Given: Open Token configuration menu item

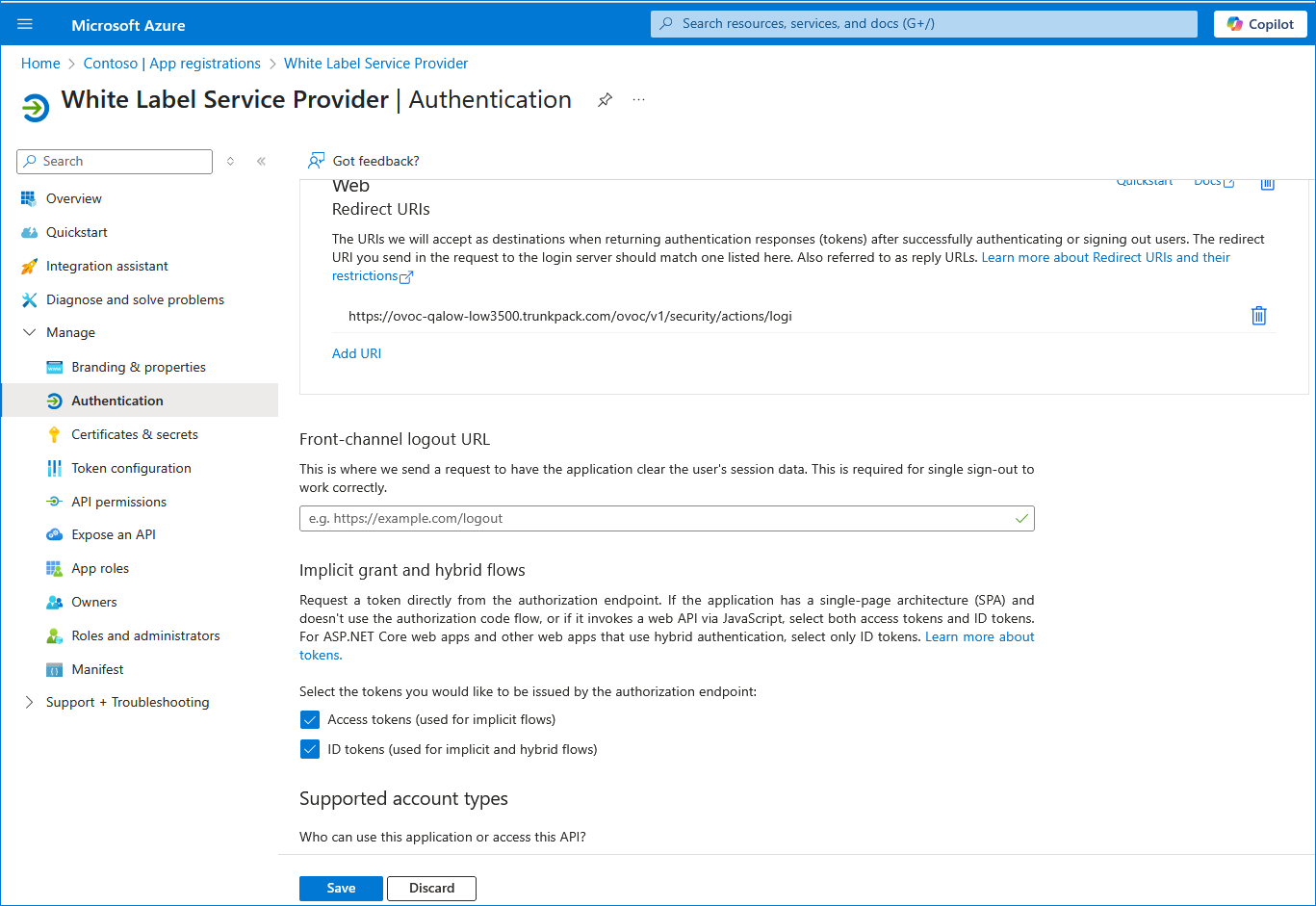Looking at the screenshot, I should pyautogui.click(x=131, y=468).
